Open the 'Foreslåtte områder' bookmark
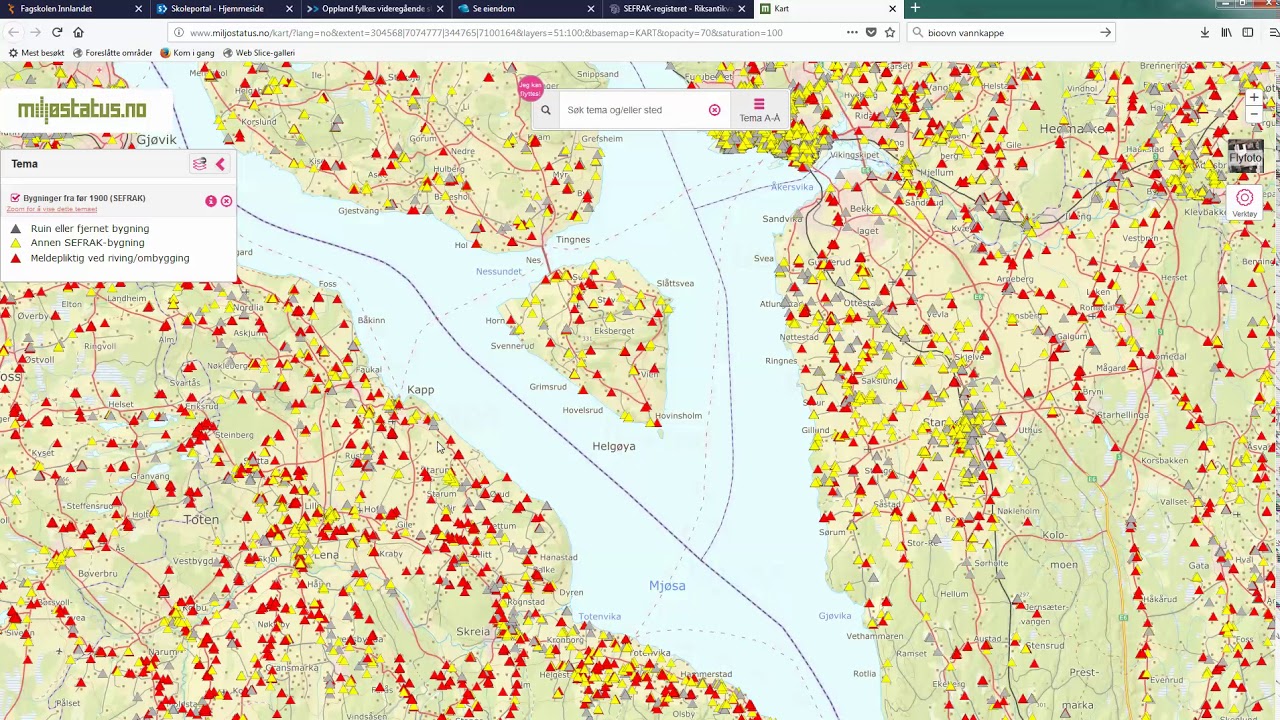The height and width of the screenshot is (720, 1280). click(112, 53)
